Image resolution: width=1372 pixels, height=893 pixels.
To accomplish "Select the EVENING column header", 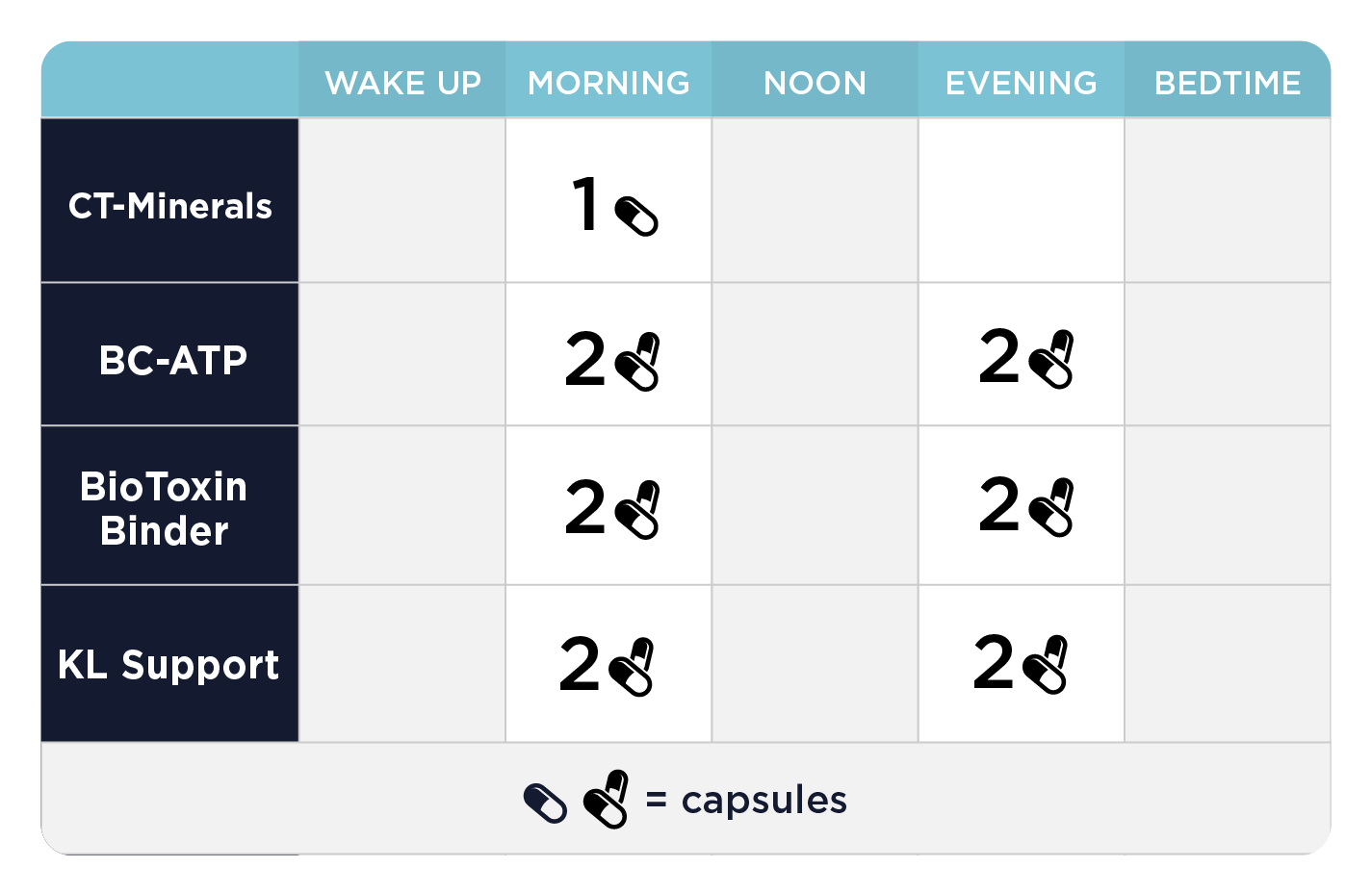I will [x=1021, y=84].
